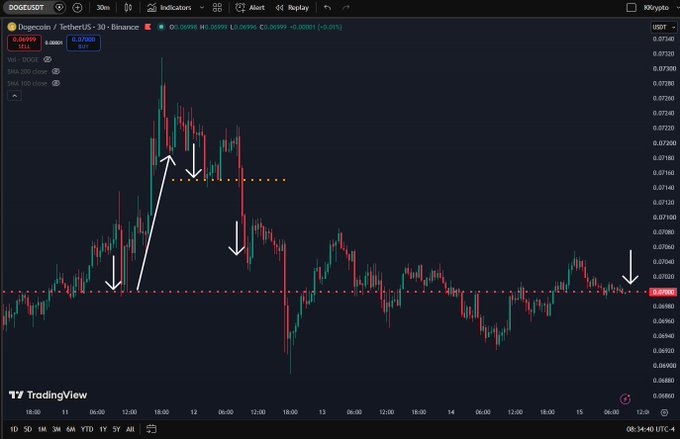The width and height of the screenshot is (680, 439).
Task: Open the KKrypto layout menu
Action: [658, 7]
